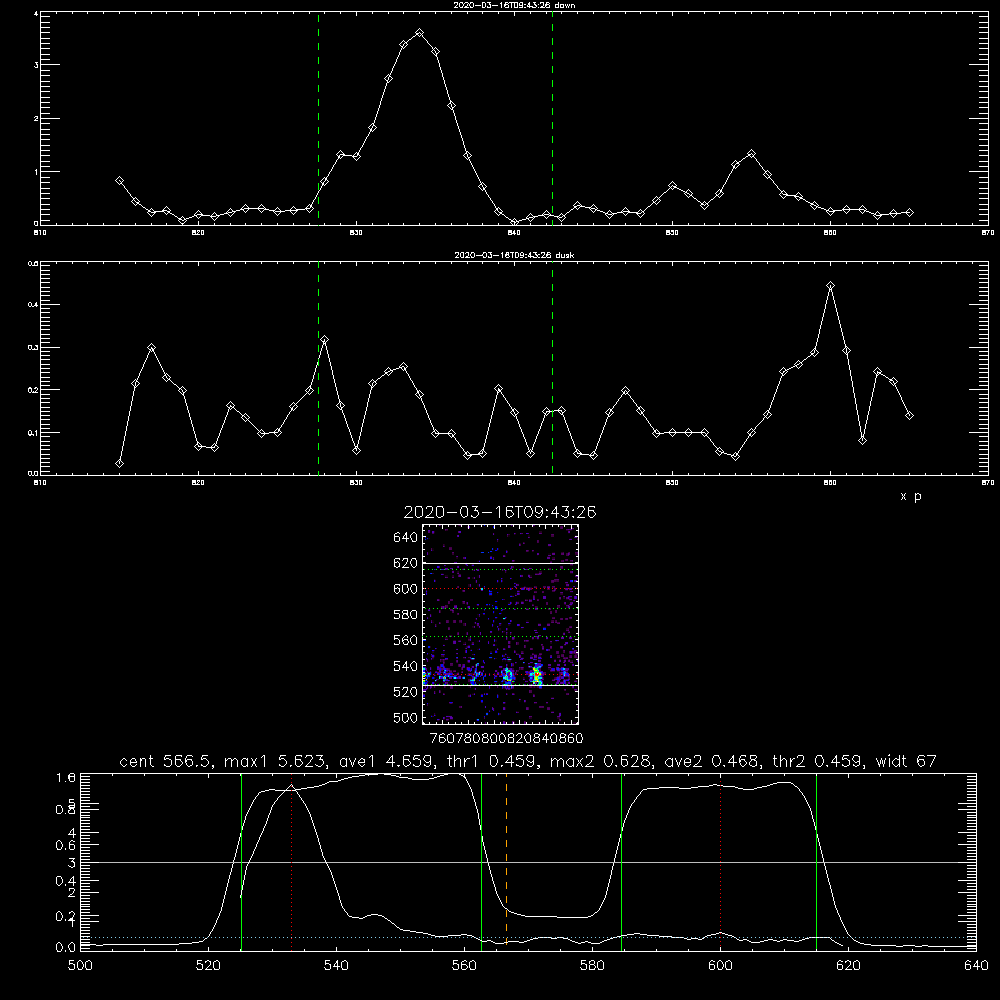
Task: Click the brightest yellow spot in the spectral image
Action: click(537, 673)
